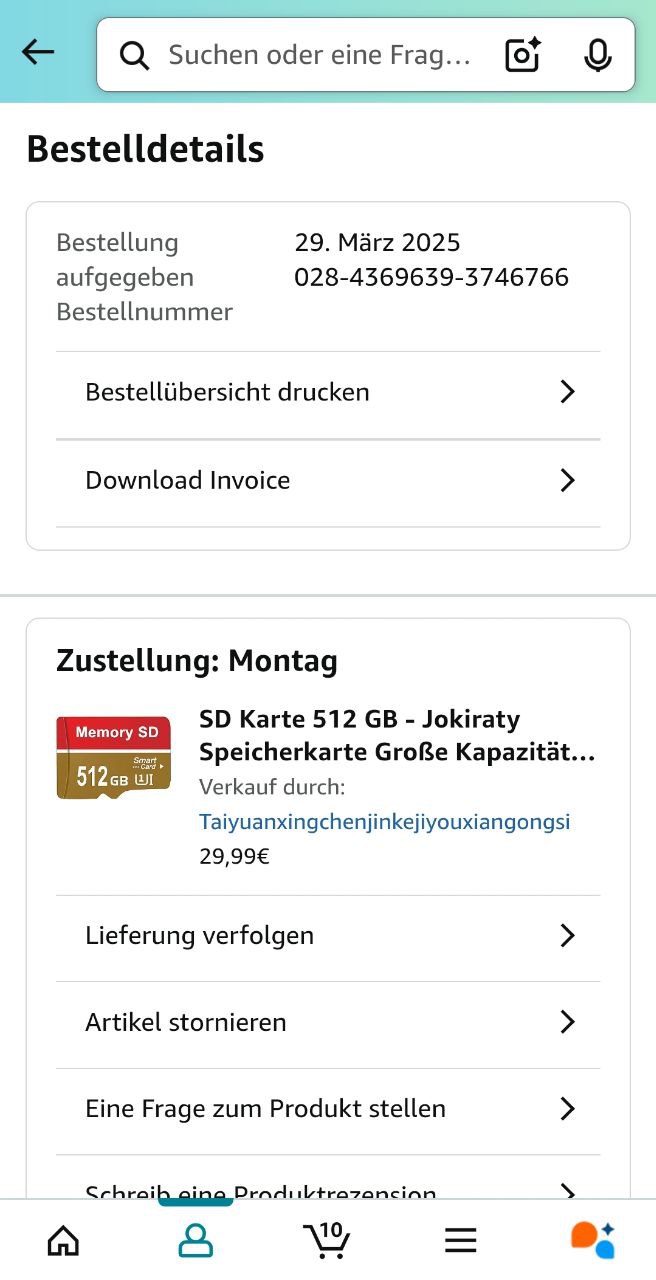
Task: Open seller link Taiyuanxingchenjinkejiyouxiangongsi
Action: (385, 822)
